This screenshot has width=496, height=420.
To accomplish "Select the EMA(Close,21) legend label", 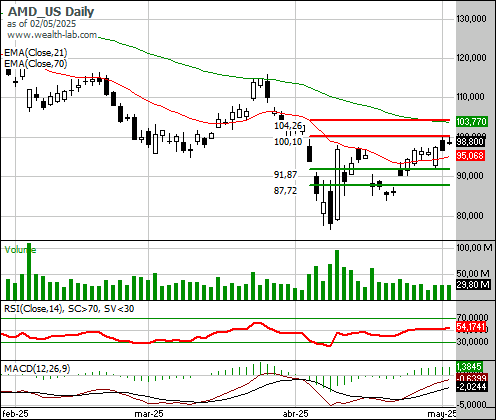I will tap(36, 53).
